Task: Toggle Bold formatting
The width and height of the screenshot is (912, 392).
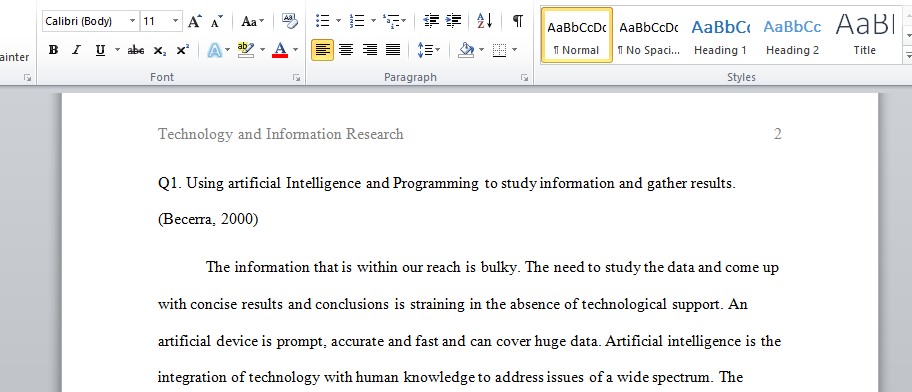Action: [54, 50]
